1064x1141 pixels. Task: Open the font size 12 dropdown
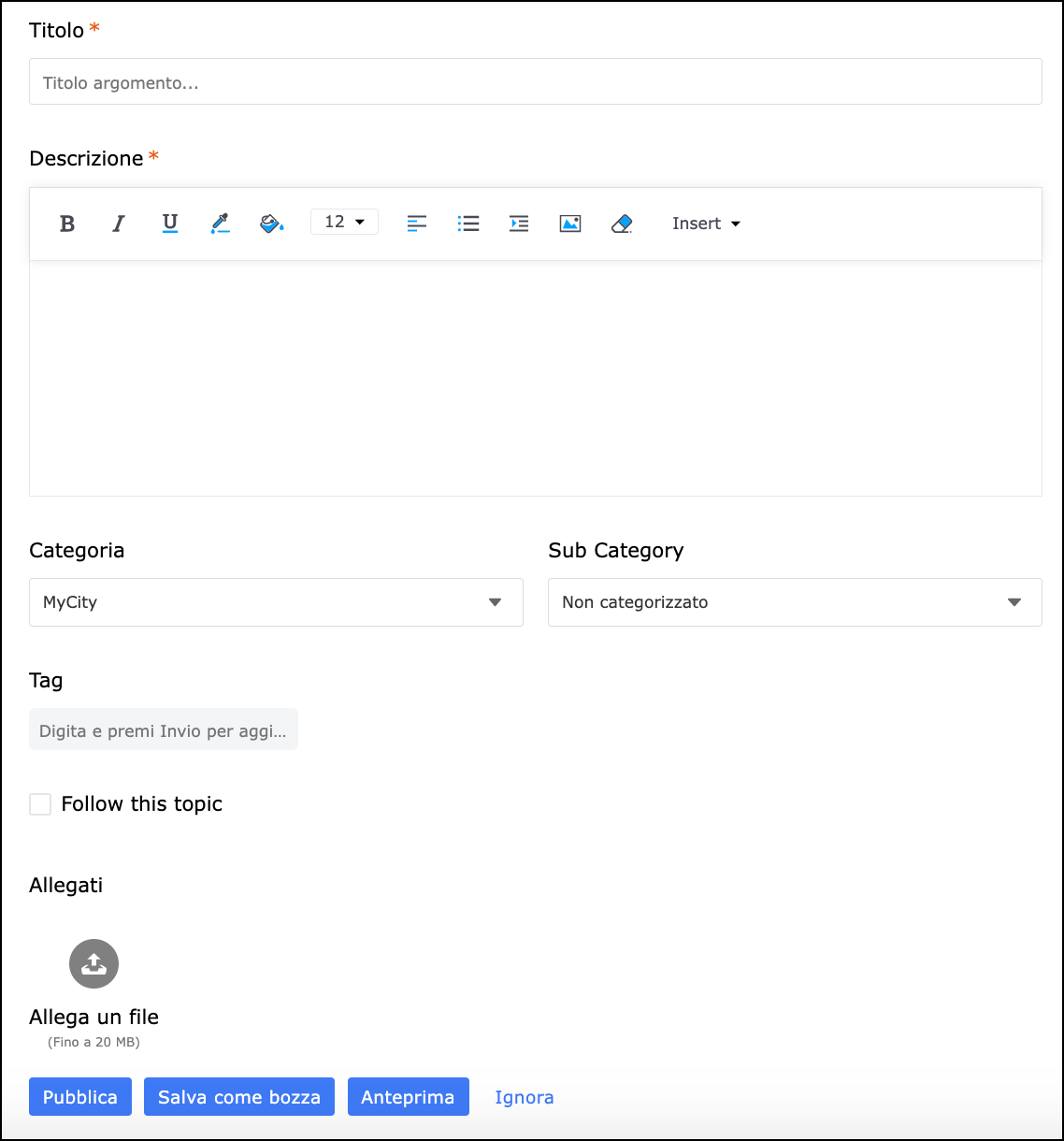(344, 222)
